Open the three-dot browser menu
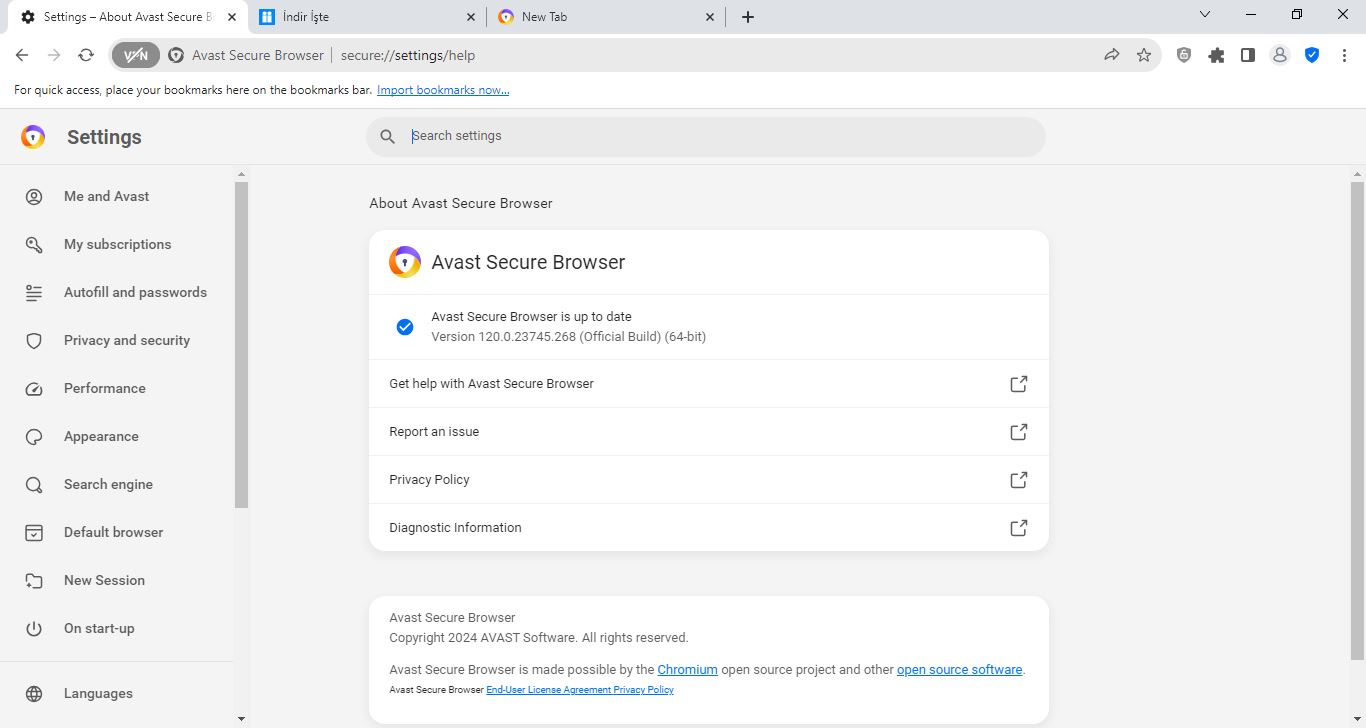This screenshot has width=1366, height=728. [x=1344, y=55]
